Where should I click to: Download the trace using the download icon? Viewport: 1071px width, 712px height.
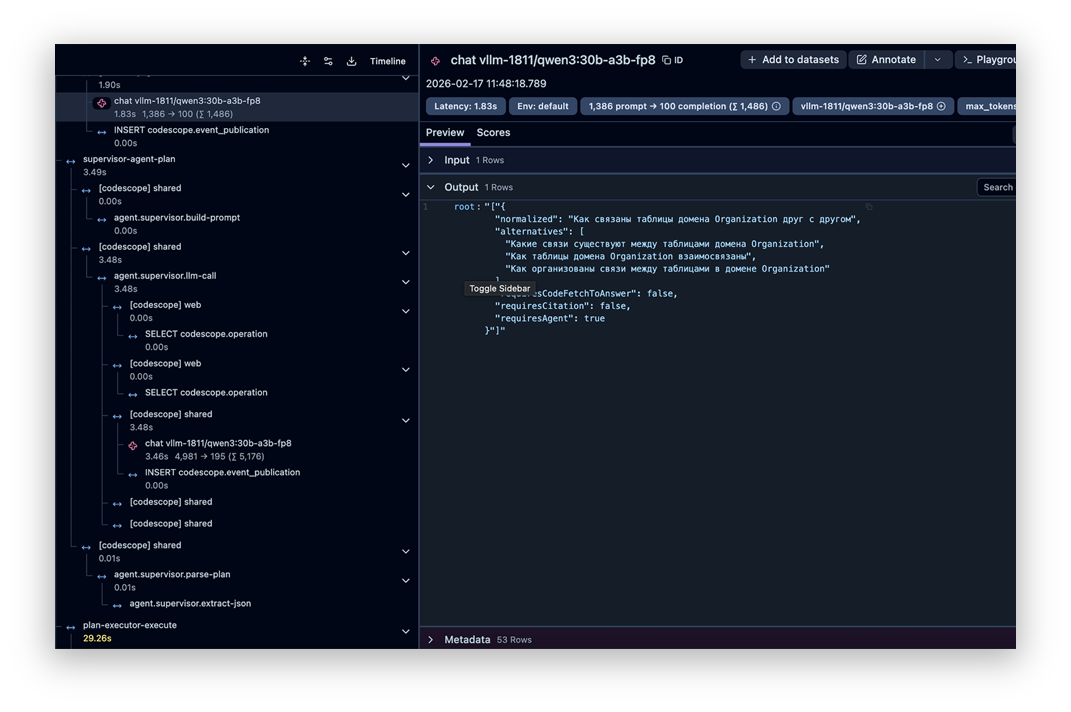352,61
